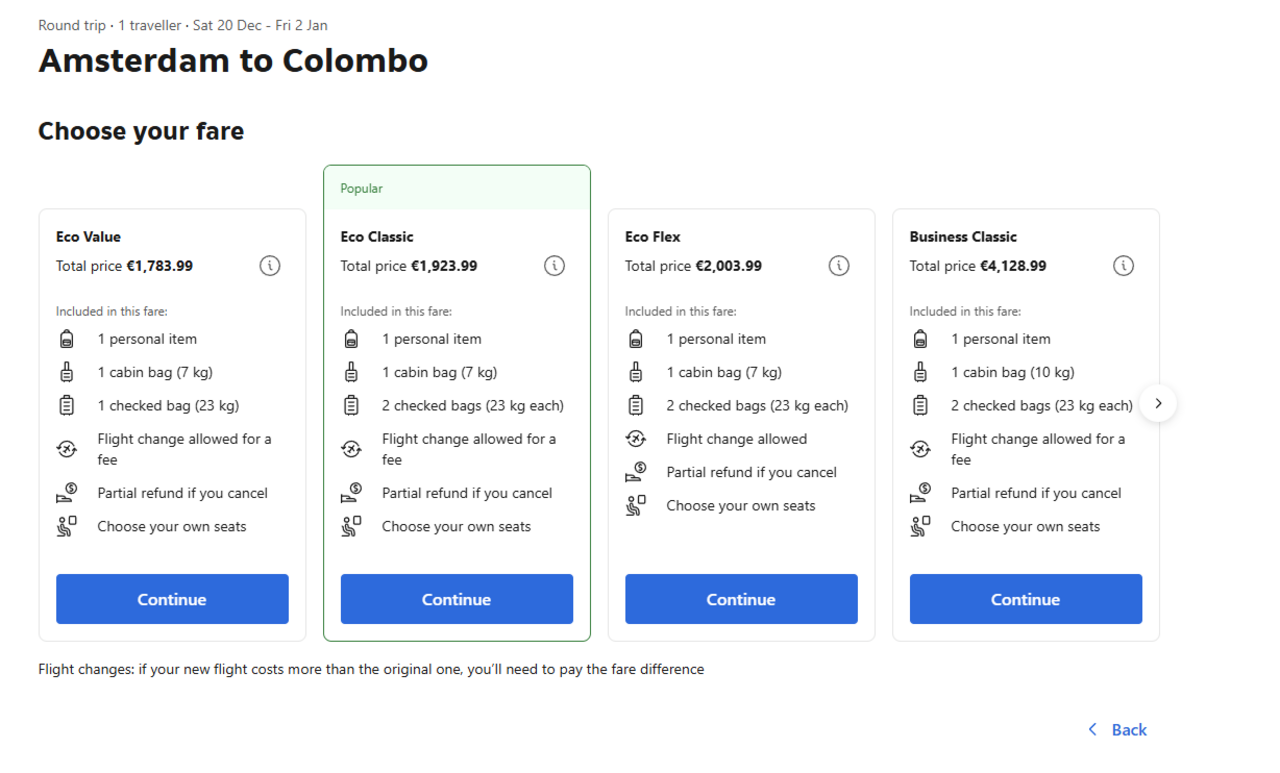Continue with the Eco Flex fare
Screen dimensions: 1280x773
(741, 599)
